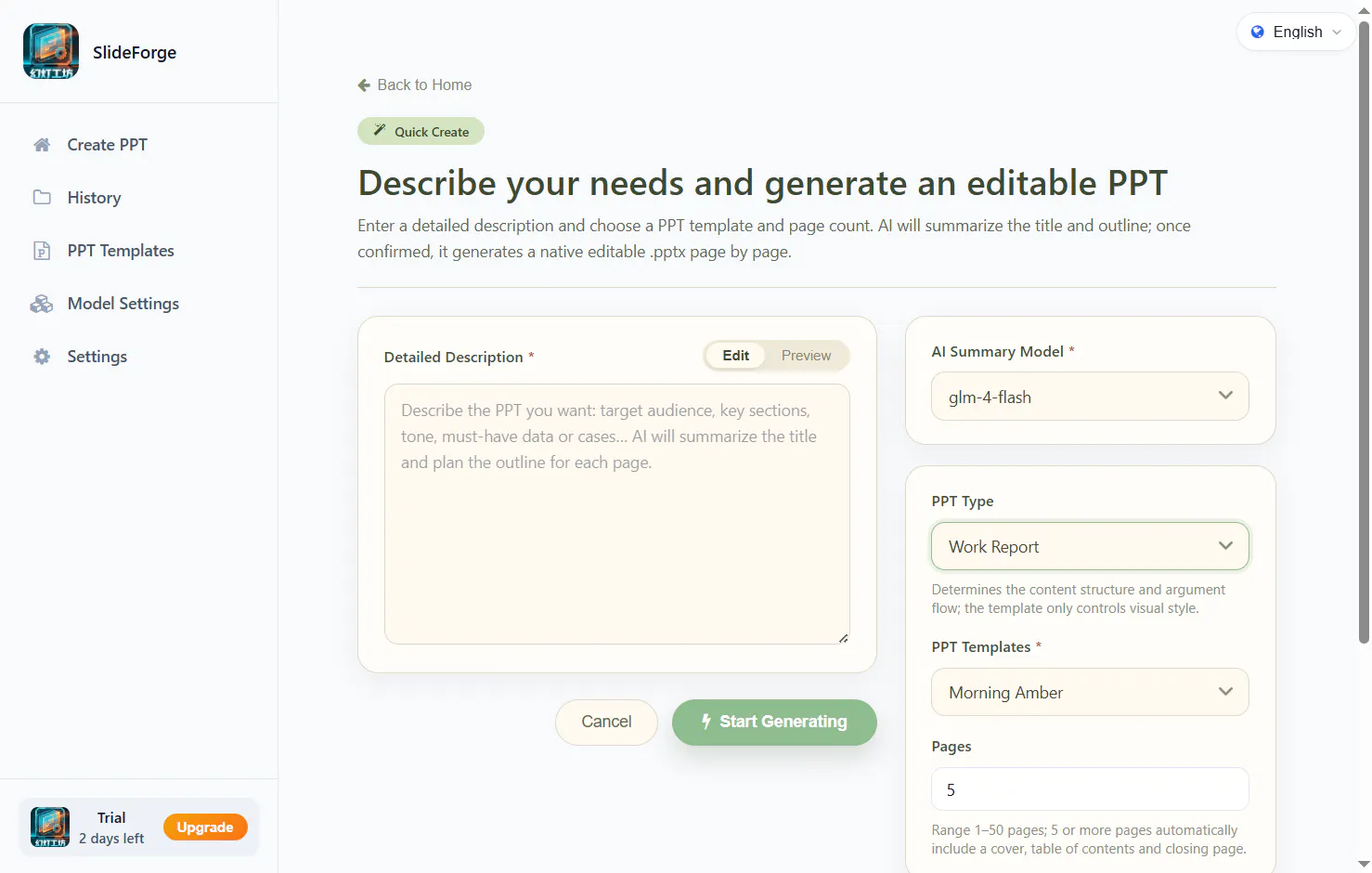This screenshot has height=873, width=1372.
Task: Click the Cancel button
Action: 606,722
